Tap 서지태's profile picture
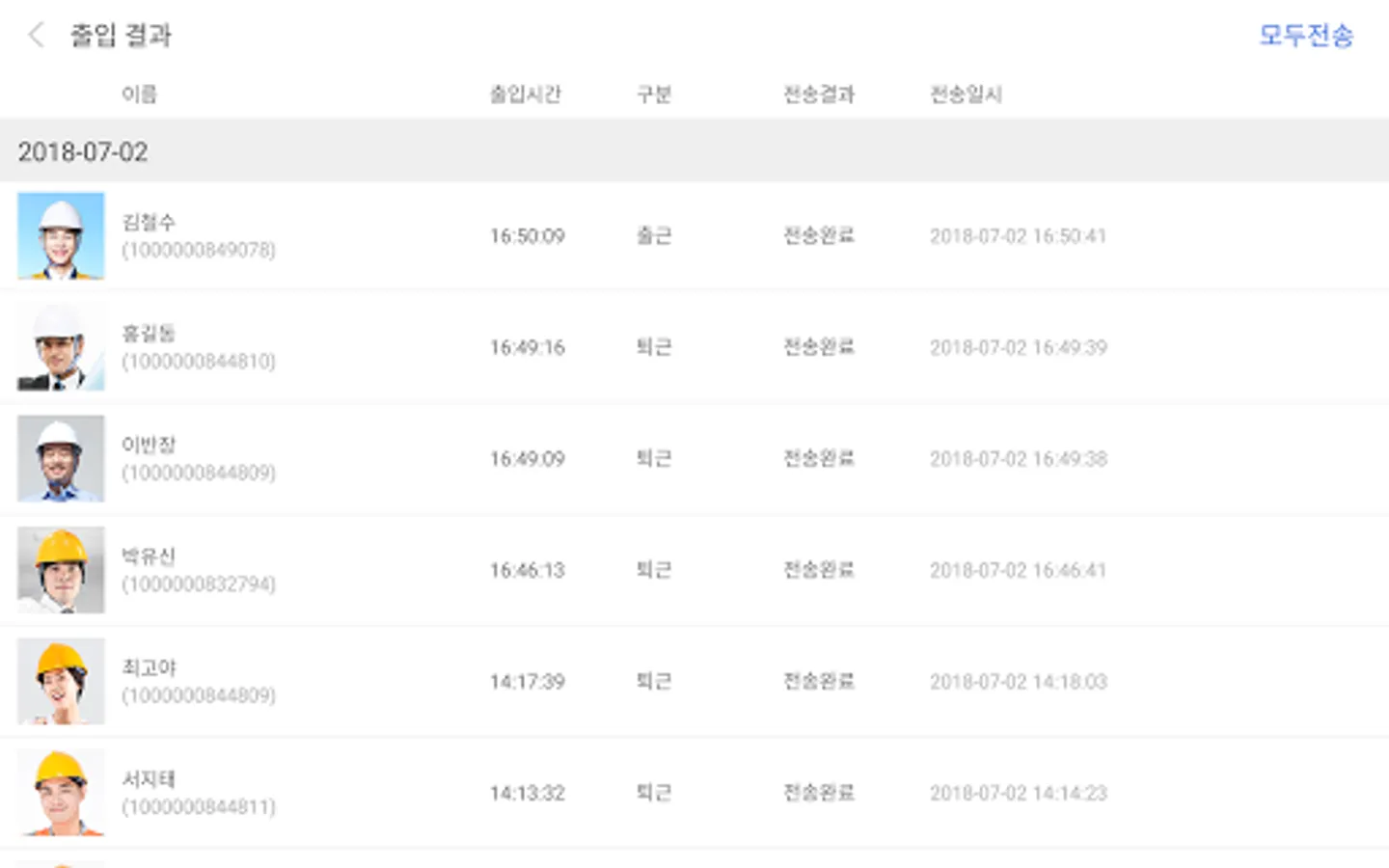1389x868 pixels. (61, 793)
